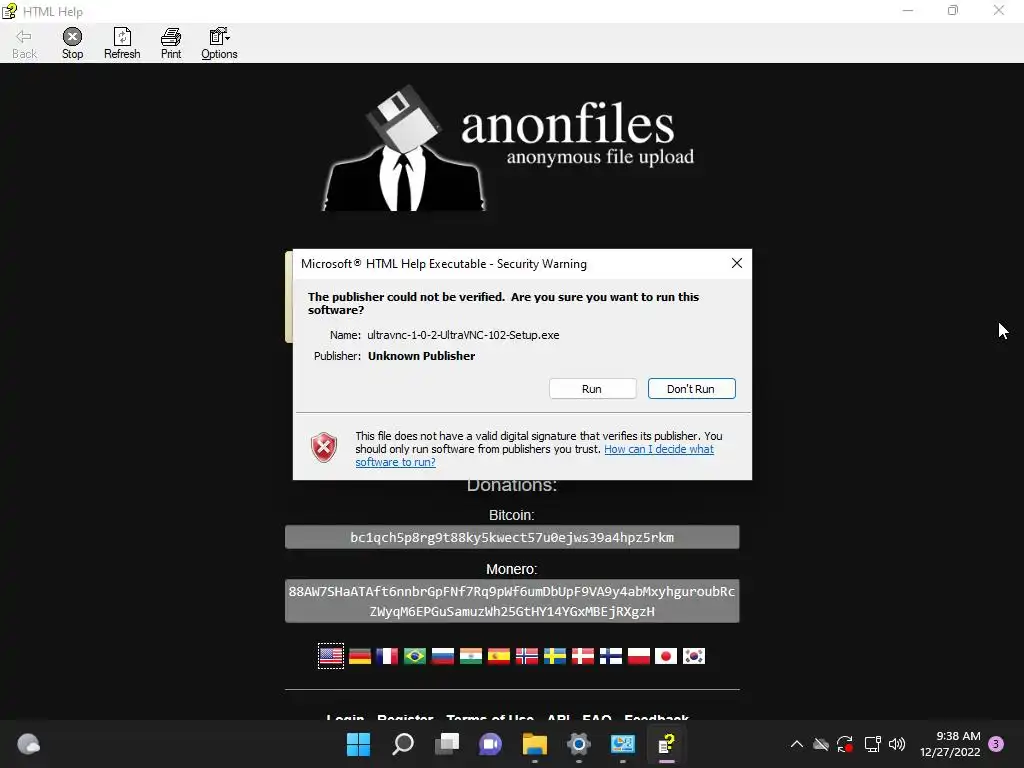Open the network tray icon

click(x=872, y=744)
